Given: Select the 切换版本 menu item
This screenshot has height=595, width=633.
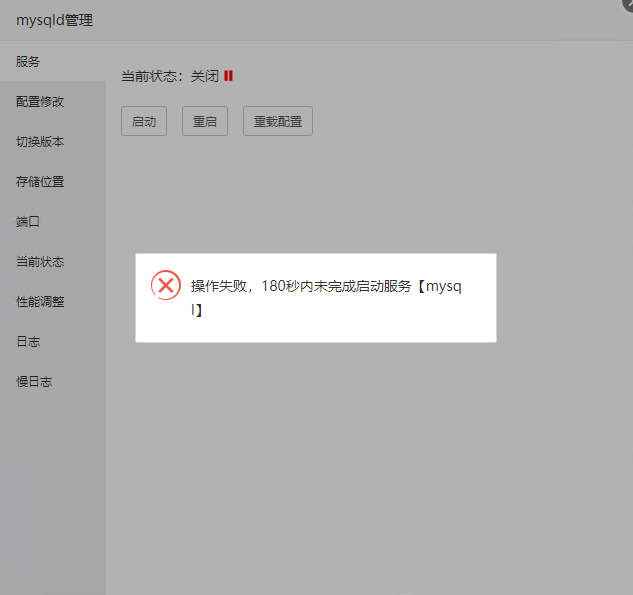Looking at the screenshot, I should [52, 141].
